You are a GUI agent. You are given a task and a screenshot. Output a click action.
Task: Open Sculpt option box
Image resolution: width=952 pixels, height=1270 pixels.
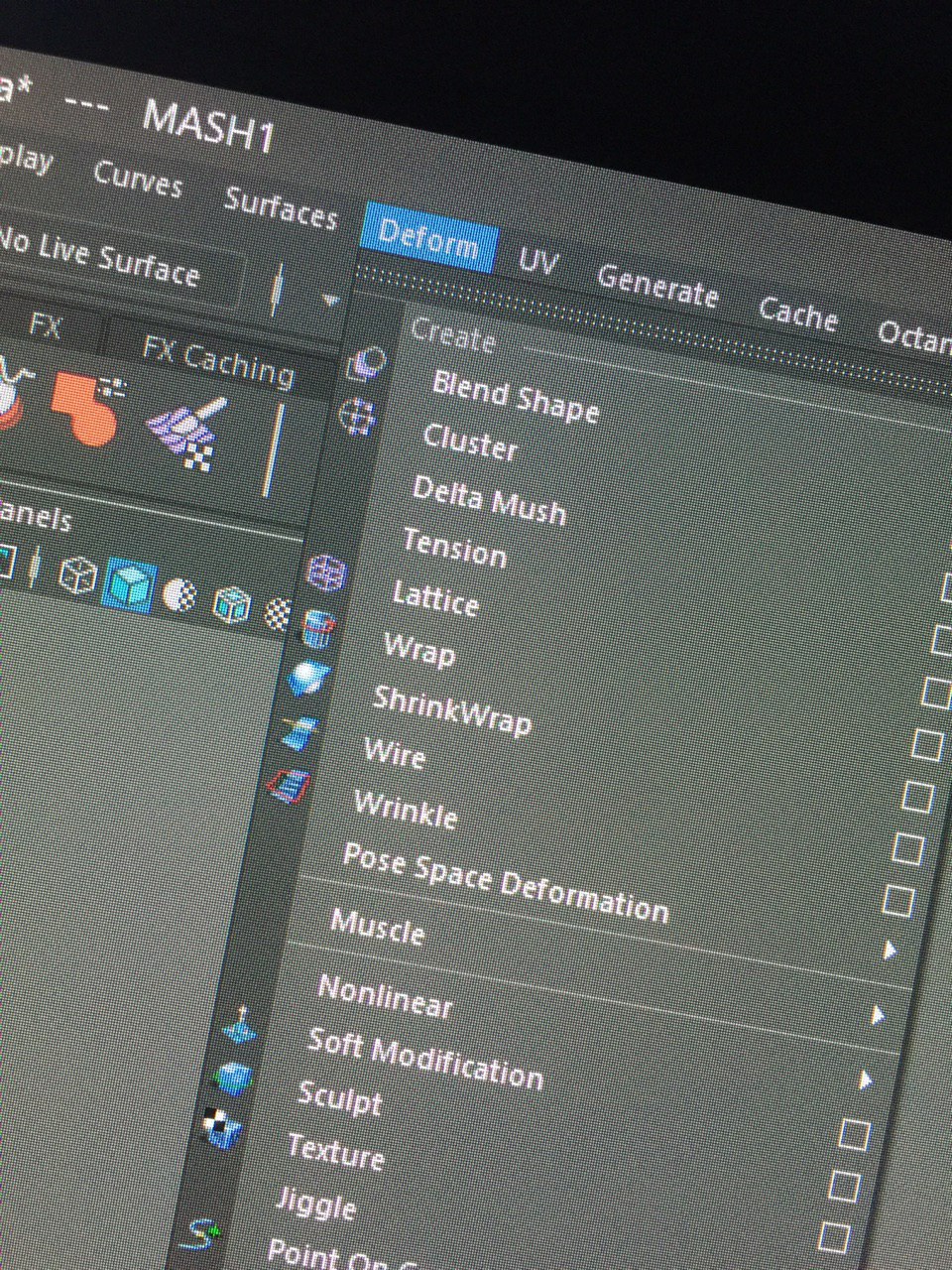click(x=844, y=1185)
